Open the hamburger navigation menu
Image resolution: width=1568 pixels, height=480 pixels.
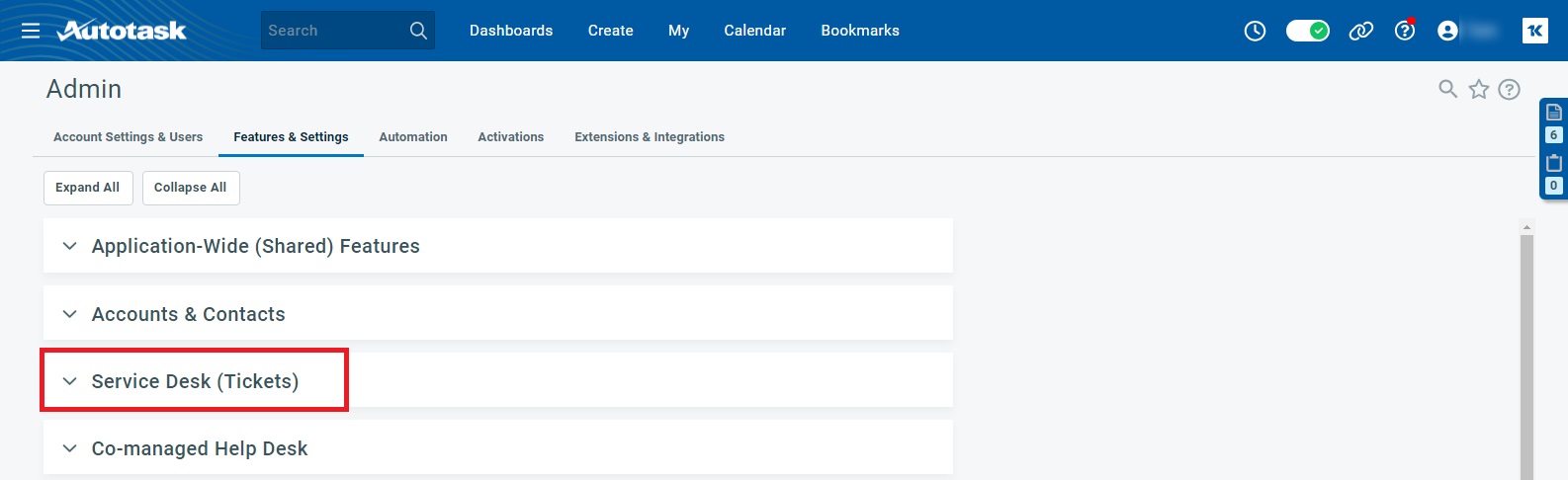click(31, 31)
